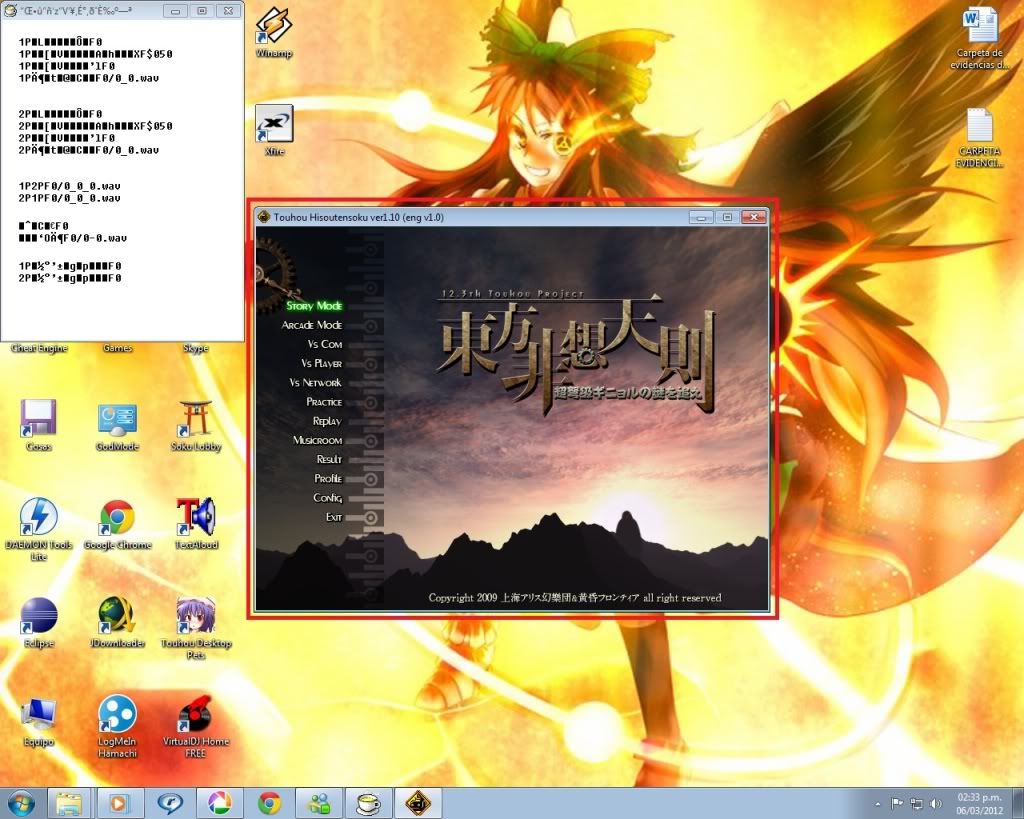Select the Carpeta de evidencias Word document
Screen dimensions: 1024x819
(980, 38)
